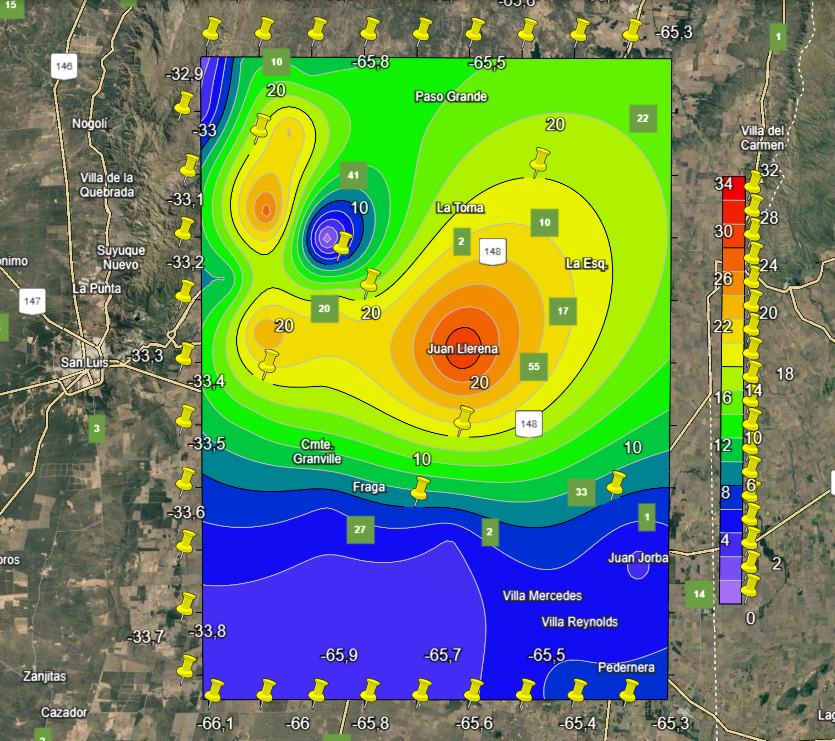Click the route 146 highway shield
The width and height of the screenshot is (835, 741).
pos(65,66)
